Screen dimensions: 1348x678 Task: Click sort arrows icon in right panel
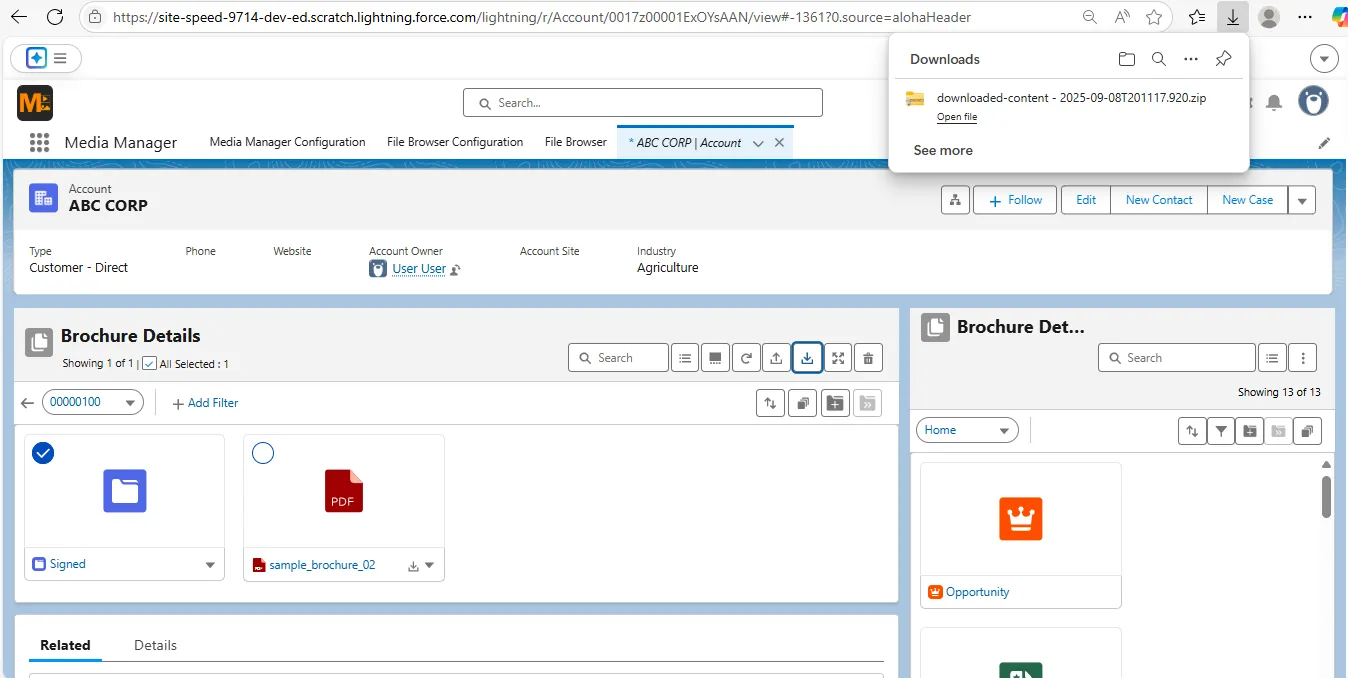coord(1192,431)
